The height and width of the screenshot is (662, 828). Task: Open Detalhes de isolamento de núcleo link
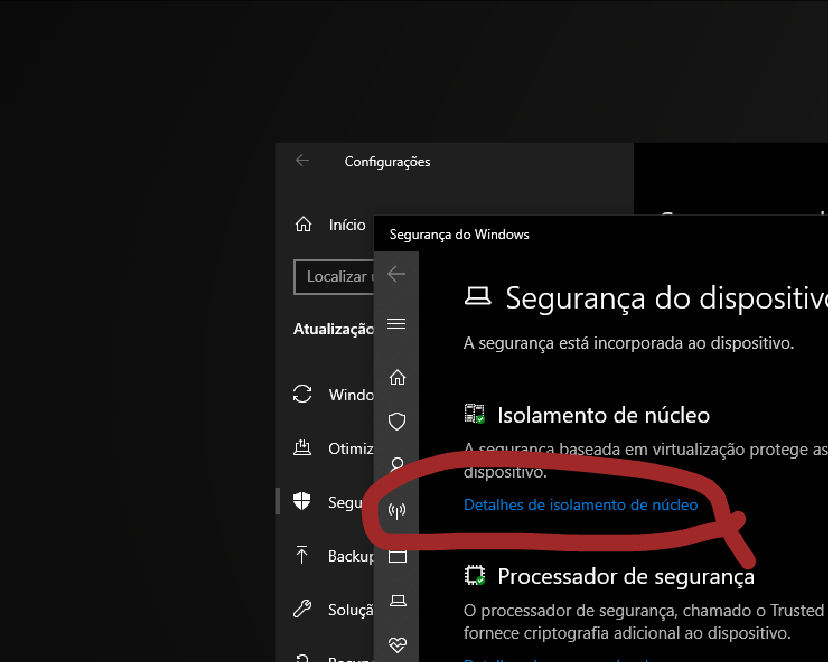click(x=581, y=505)
